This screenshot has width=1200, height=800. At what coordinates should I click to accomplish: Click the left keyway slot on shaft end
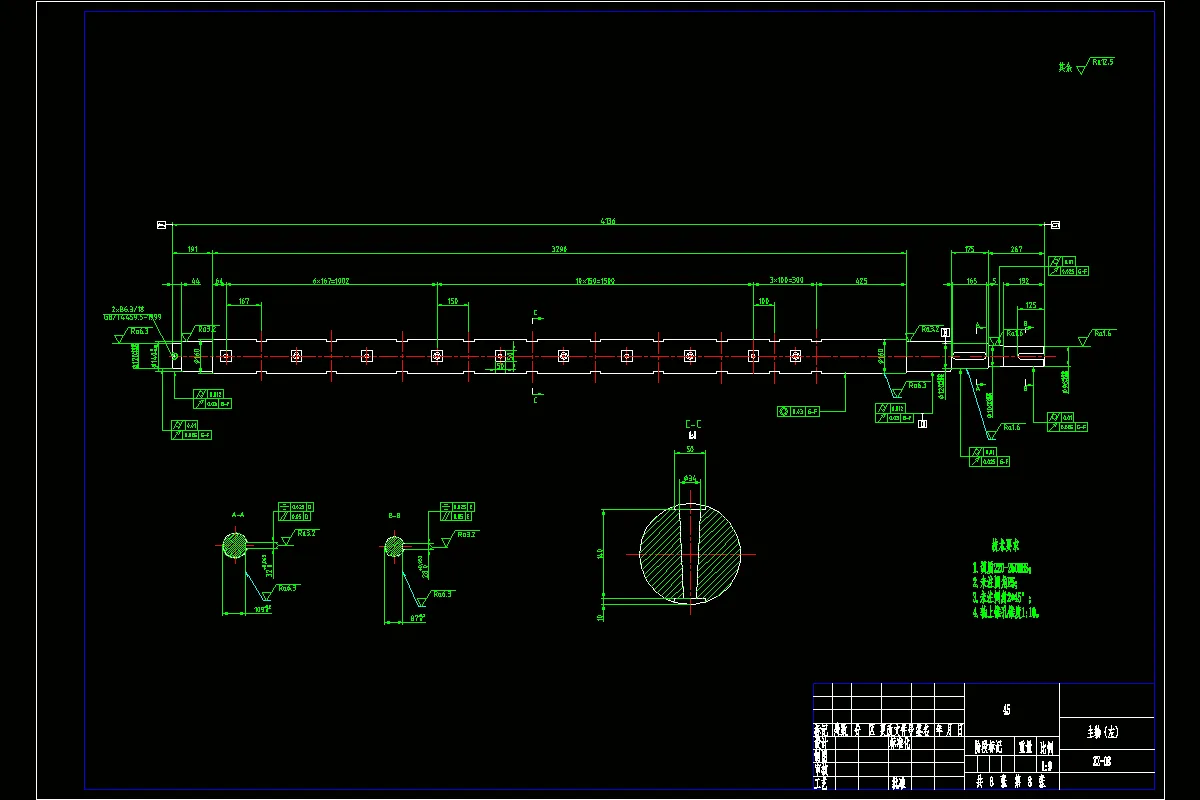click(968, 355)
